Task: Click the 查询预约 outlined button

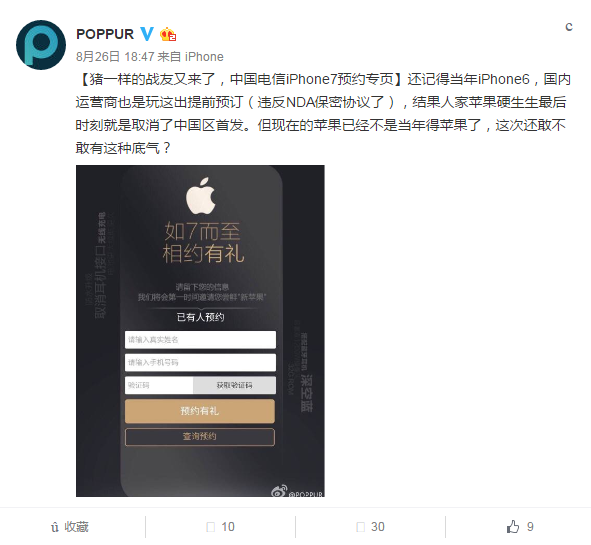Action: click(200, 436)
